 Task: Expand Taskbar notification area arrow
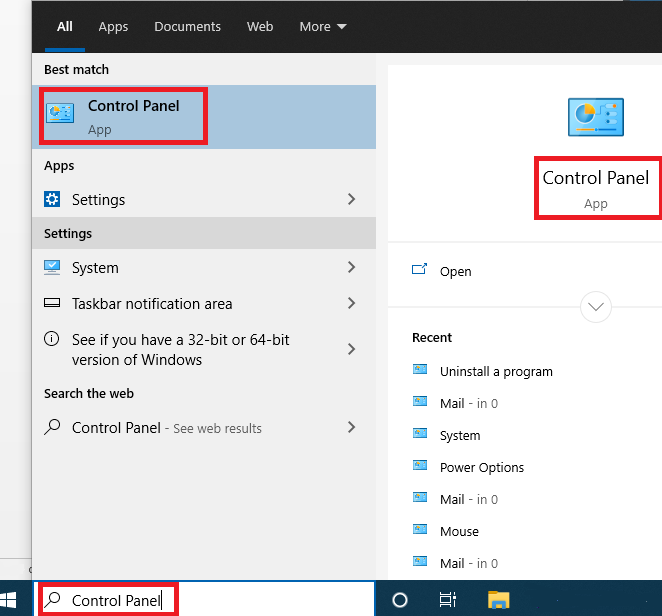[351, 303]
